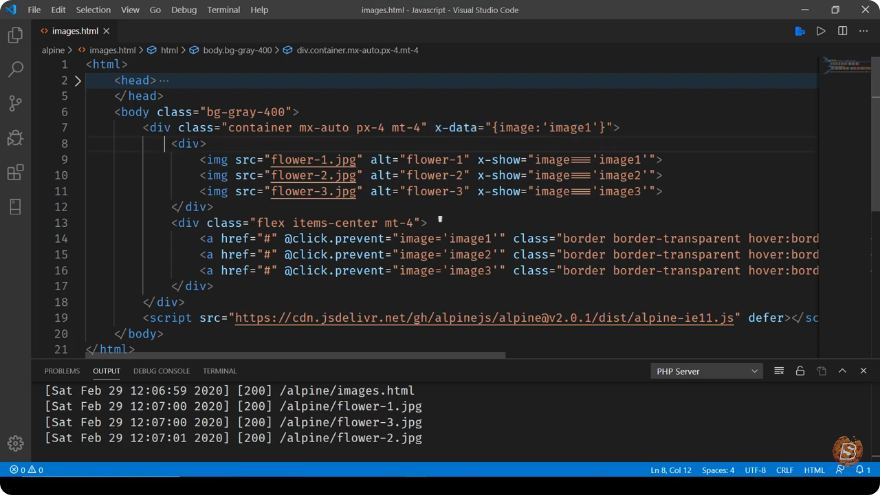880x495 pixels.
Task: Click the Ln 8, Col 12 status item
Action: 671,470
